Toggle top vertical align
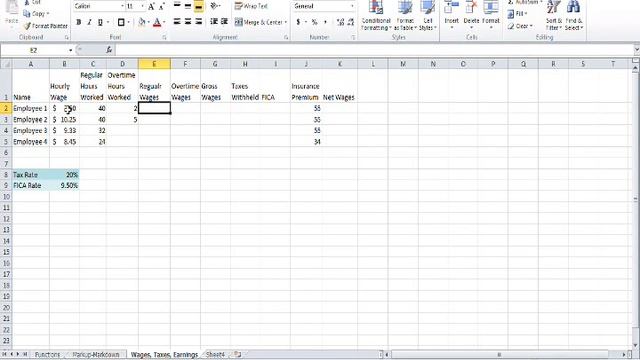 pyautogui.click(x=177, y=7)
